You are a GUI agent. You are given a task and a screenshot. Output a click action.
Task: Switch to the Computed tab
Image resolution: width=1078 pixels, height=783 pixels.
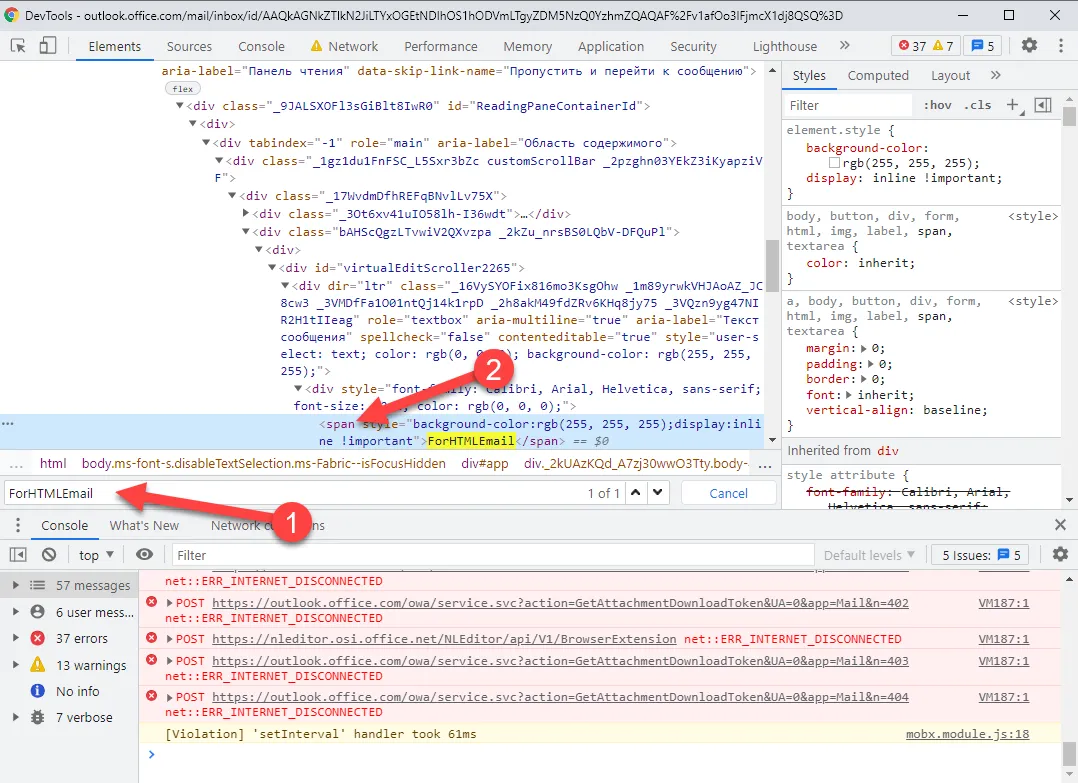pyautogui.click(x=877, y=75)
